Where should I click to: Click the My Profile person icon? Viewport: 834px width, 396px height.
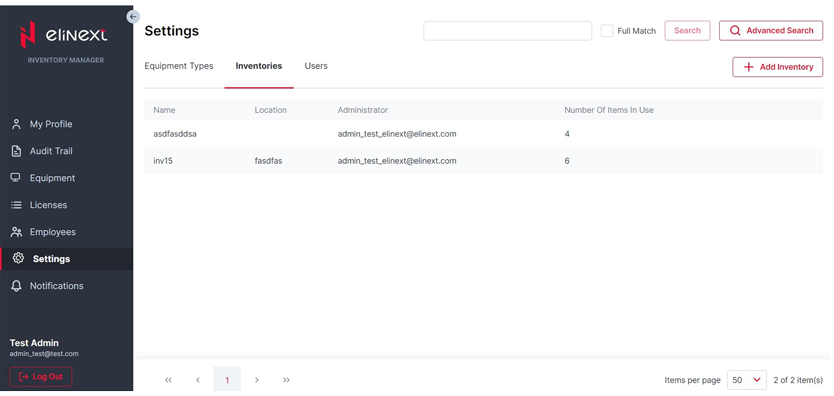16,124
